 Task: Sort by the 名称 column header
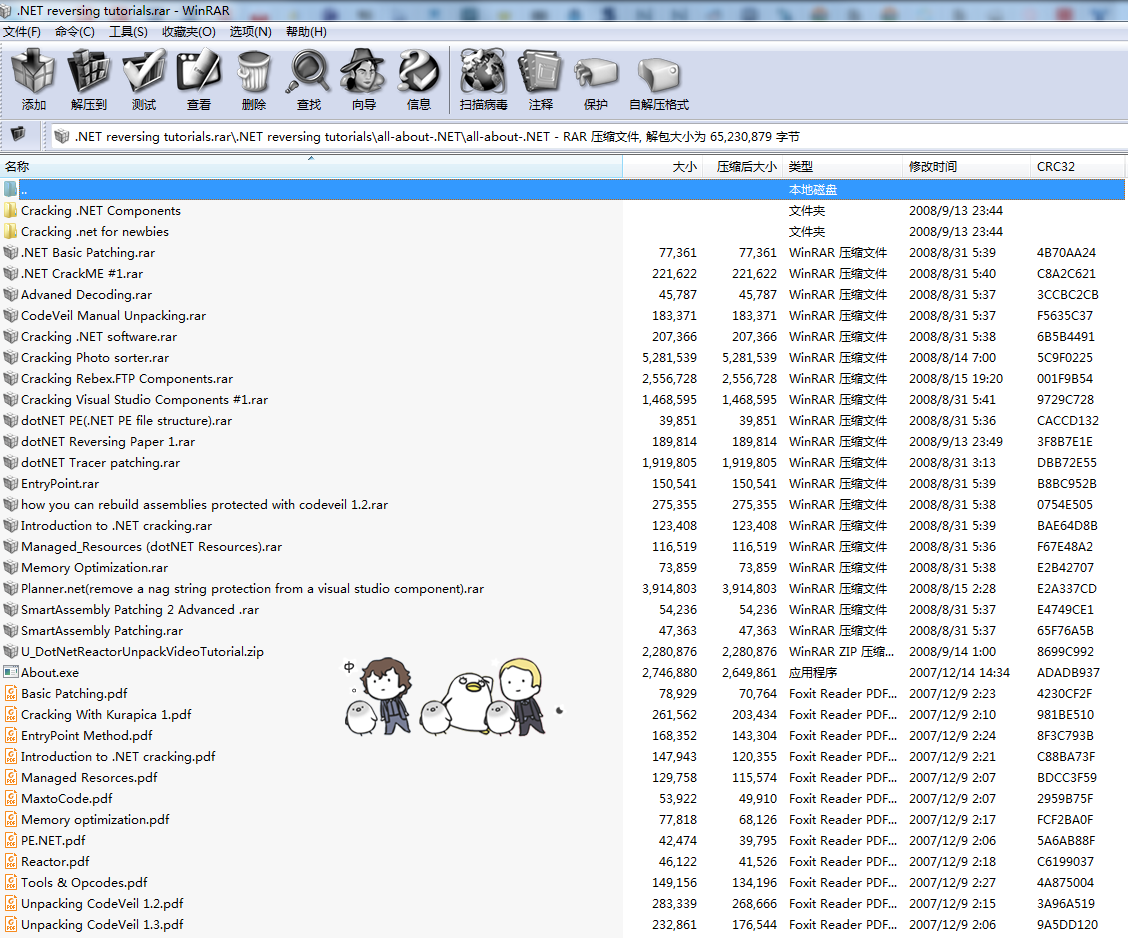coord(311,167)
